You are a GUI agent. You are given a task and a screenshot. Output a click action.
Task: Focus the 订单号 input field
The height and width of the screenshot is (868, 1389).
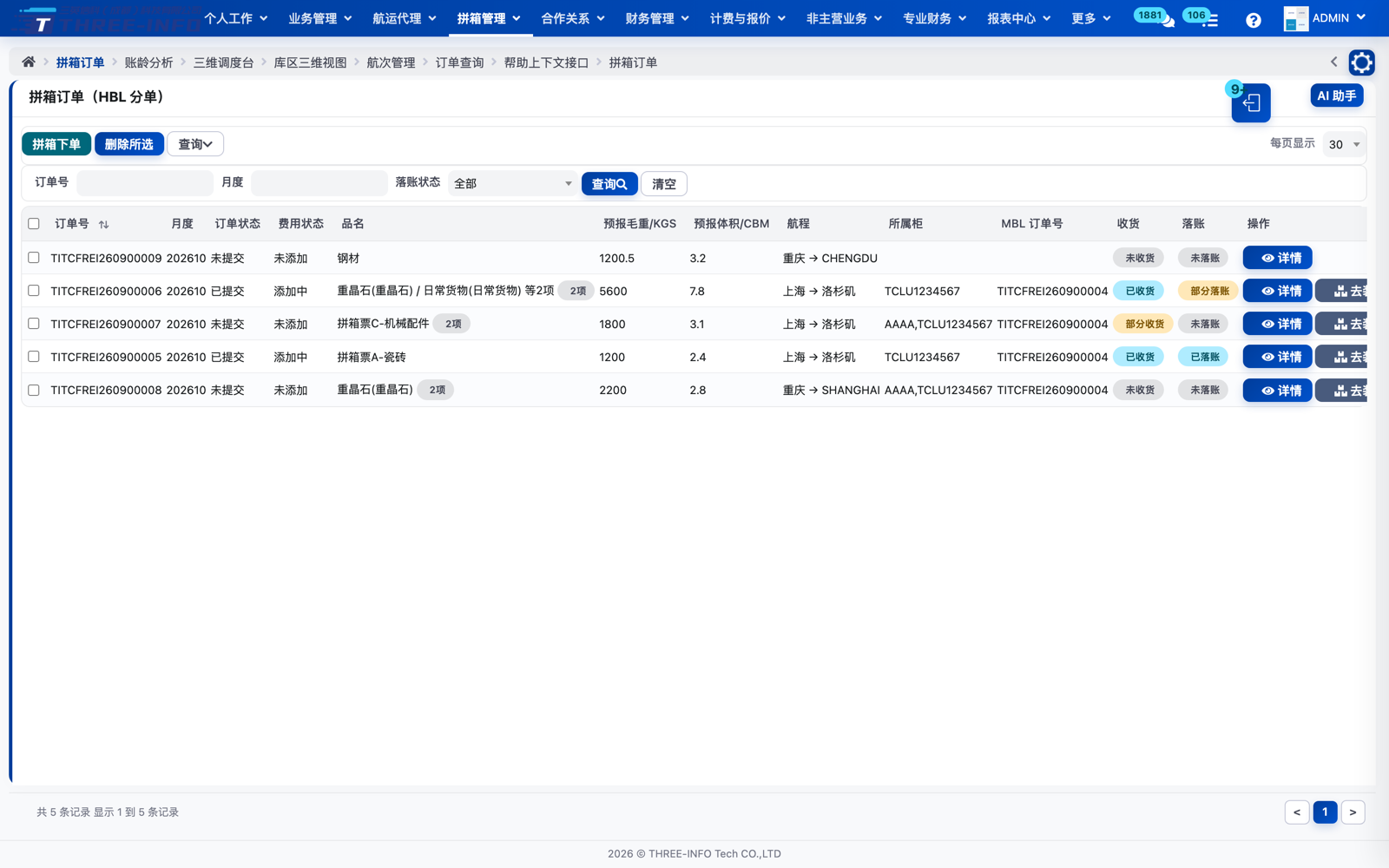[x=145, y=183]
